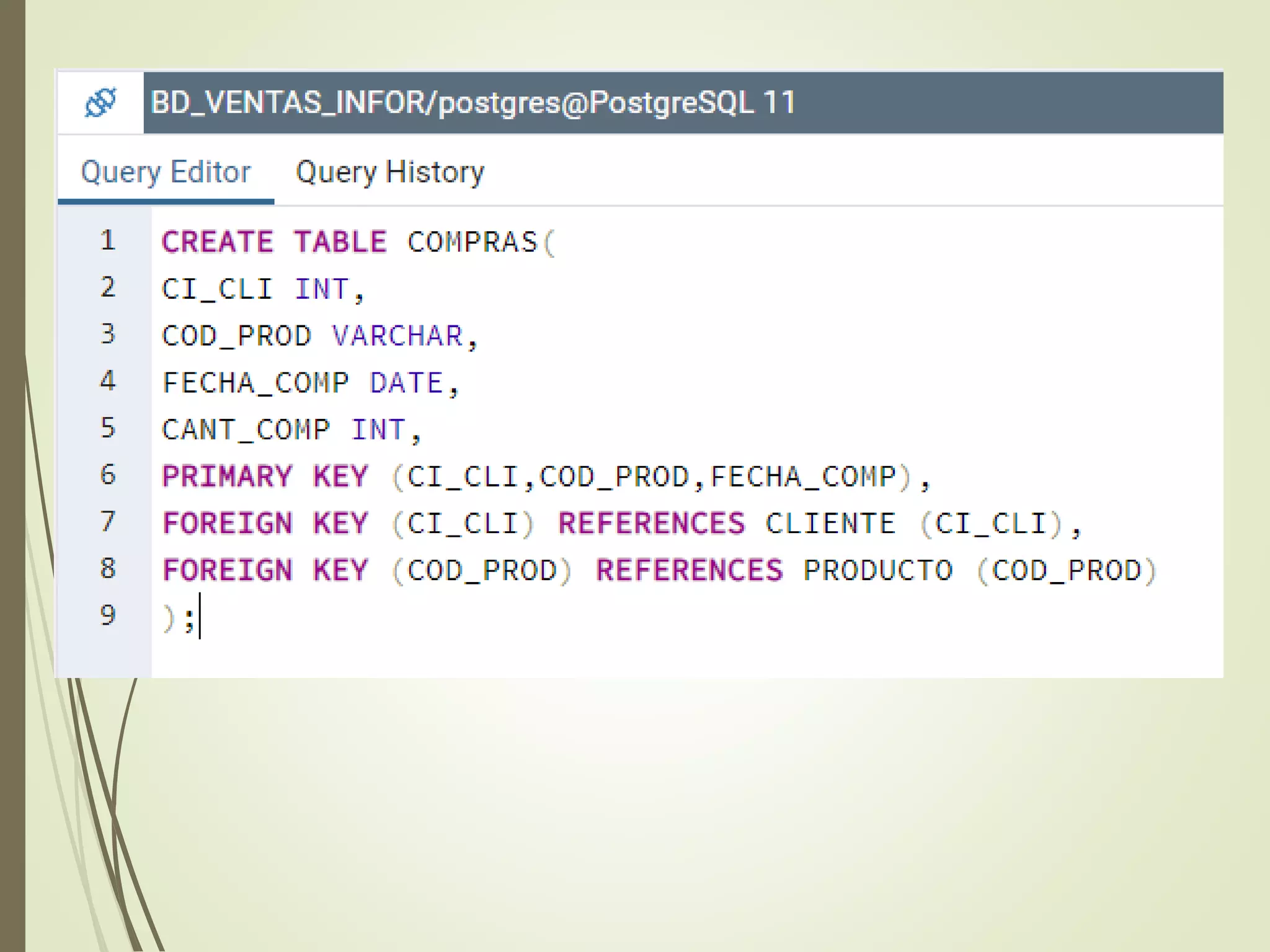1270x952 pixels.
Task: Place cursor on the CREATE keyword
Action: click(x=217, y=242)
